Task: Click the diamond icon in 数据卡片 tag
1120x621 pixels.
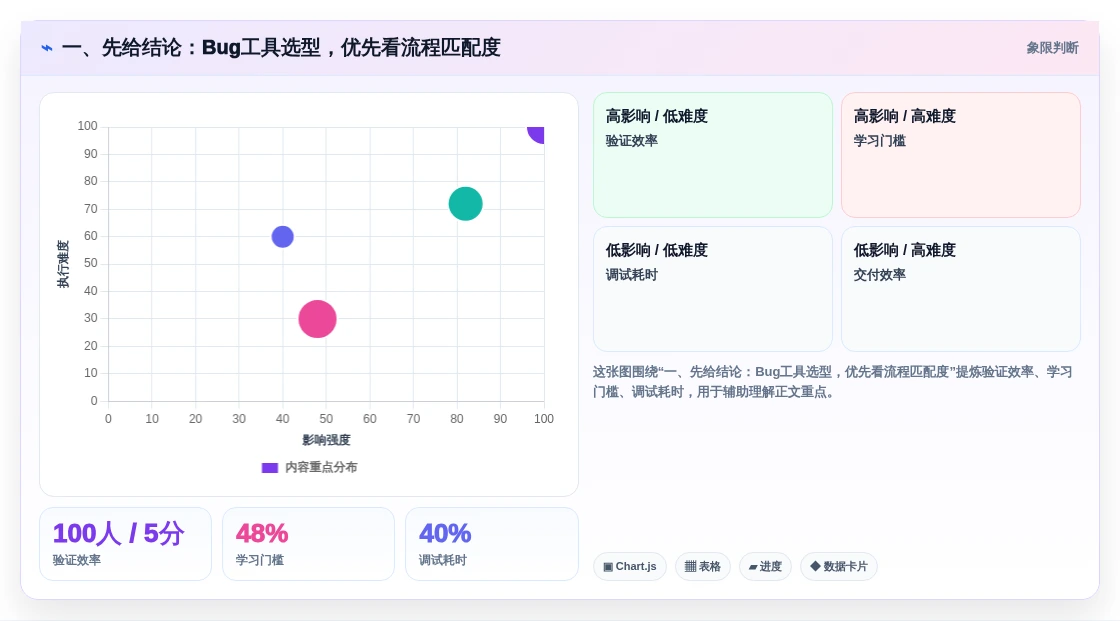Action: click(x=815, y=566)
